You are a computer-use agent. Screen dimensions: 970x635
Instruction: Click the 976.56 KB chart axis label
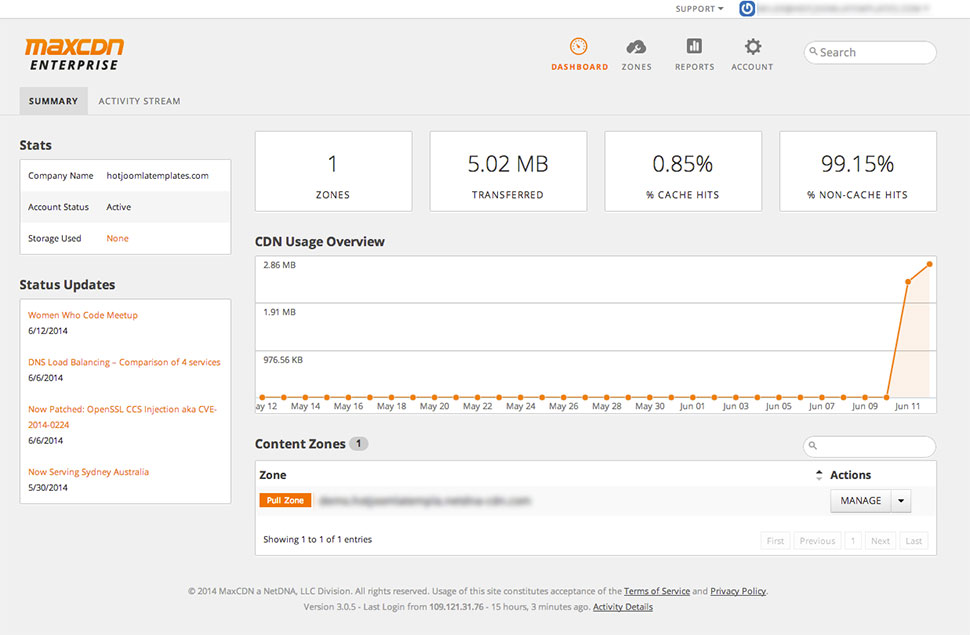click(283, 360)
